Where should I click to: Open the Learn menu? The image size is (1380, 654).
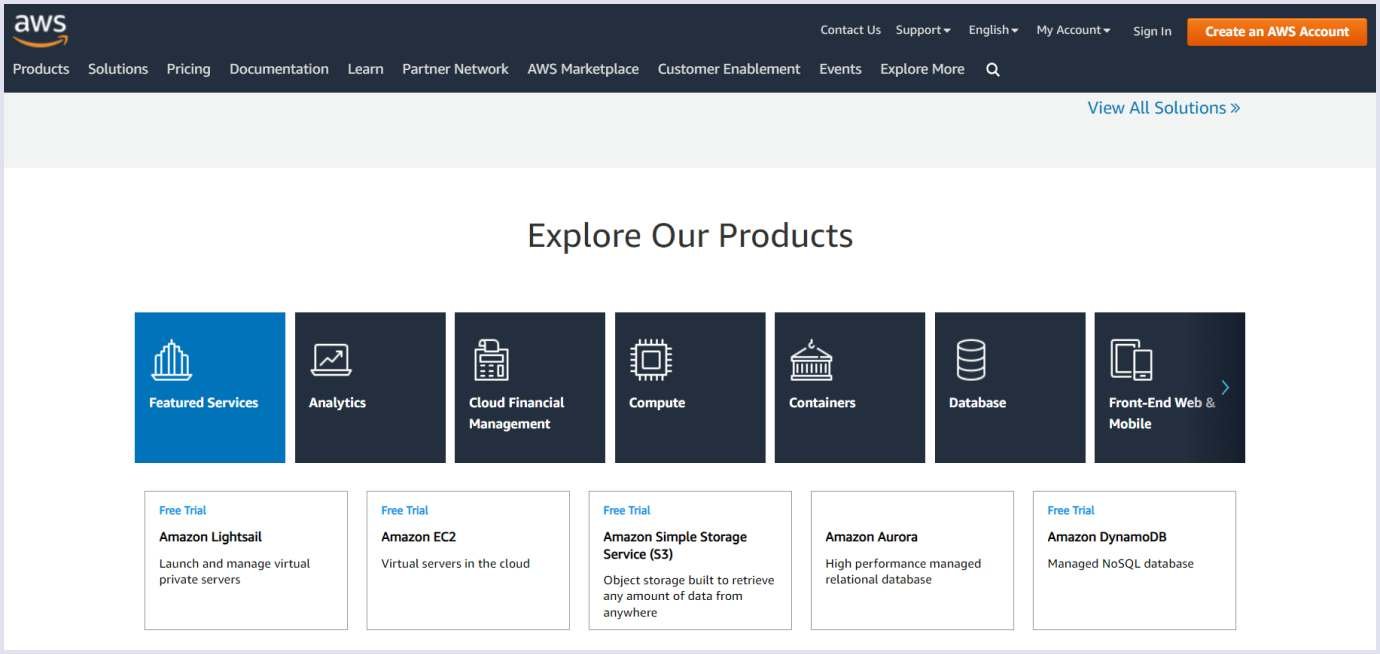pyautogui.click(x=365, y=69)
